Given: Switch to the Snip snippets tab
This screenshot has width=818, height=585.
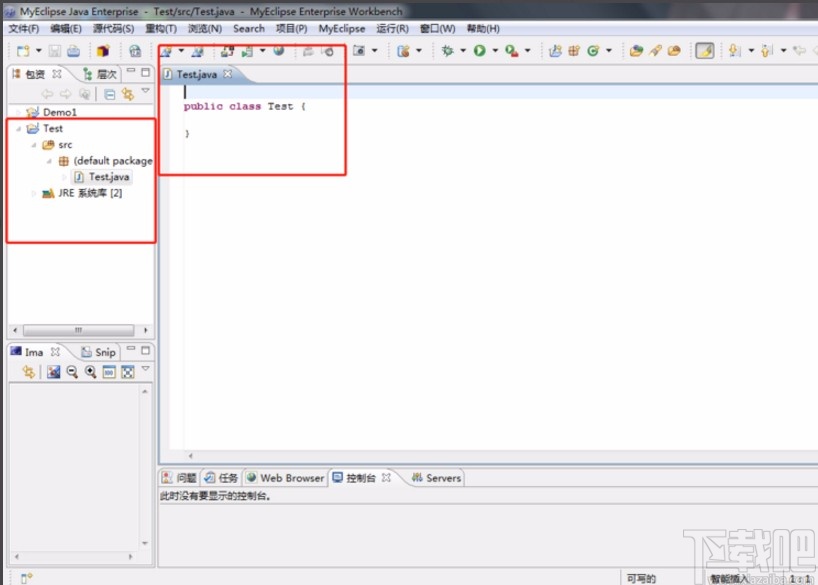Looking at the screenshot, I should [99, 353].
